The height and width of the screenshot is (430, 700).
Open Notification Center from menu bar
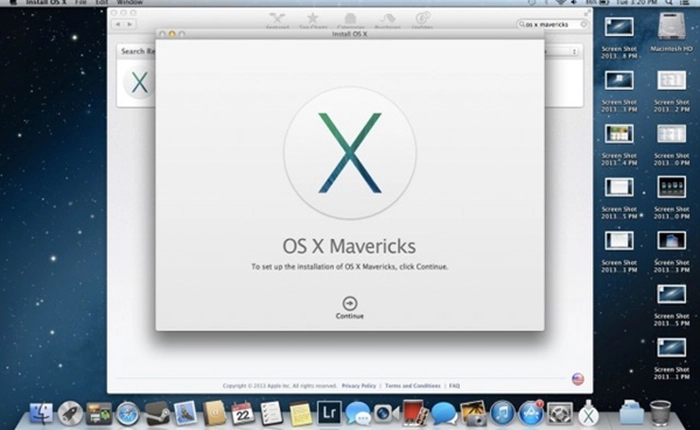684,2
